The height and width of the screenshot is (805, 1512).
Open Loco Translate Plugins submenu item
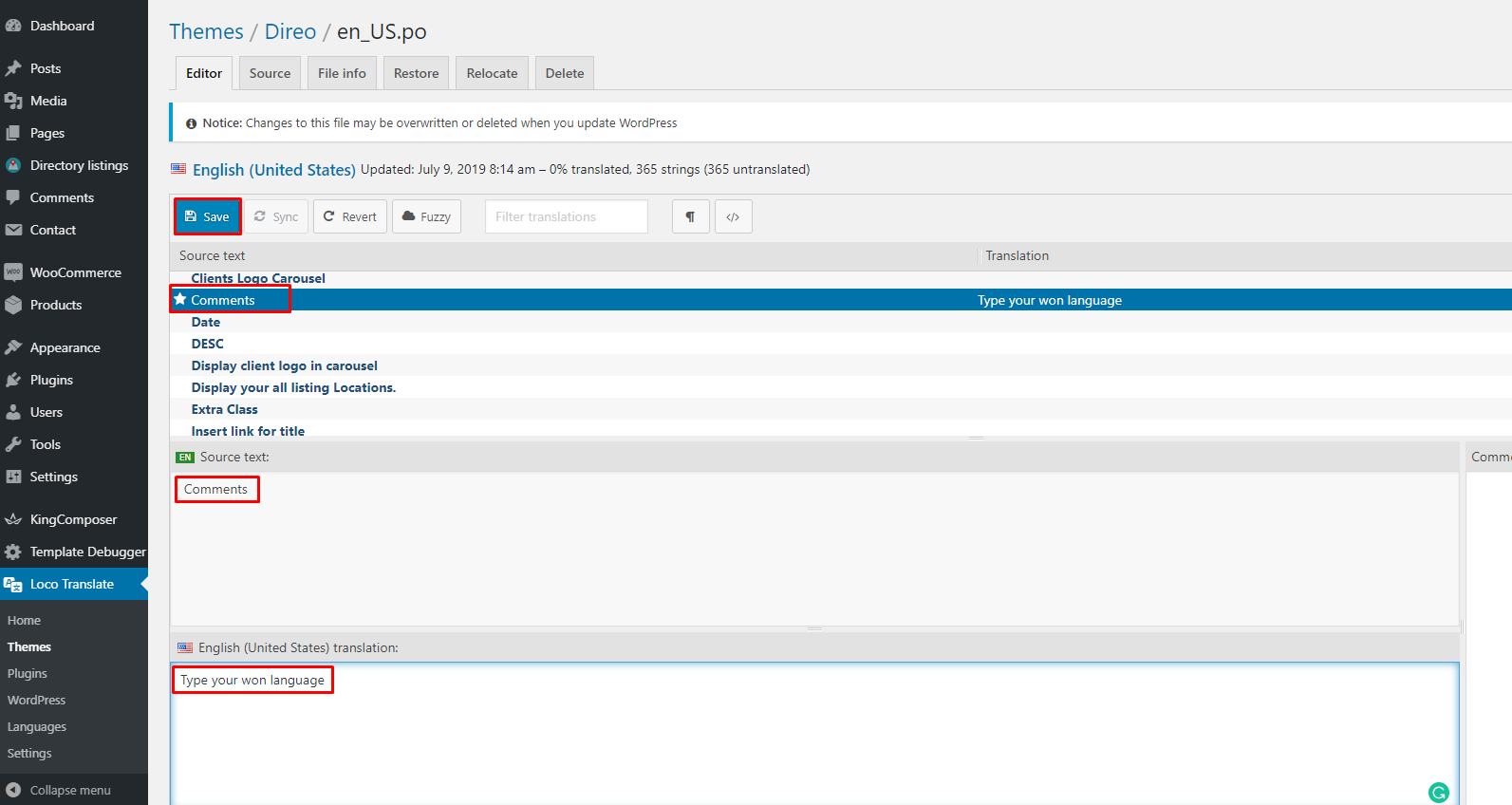click(28, 673)
